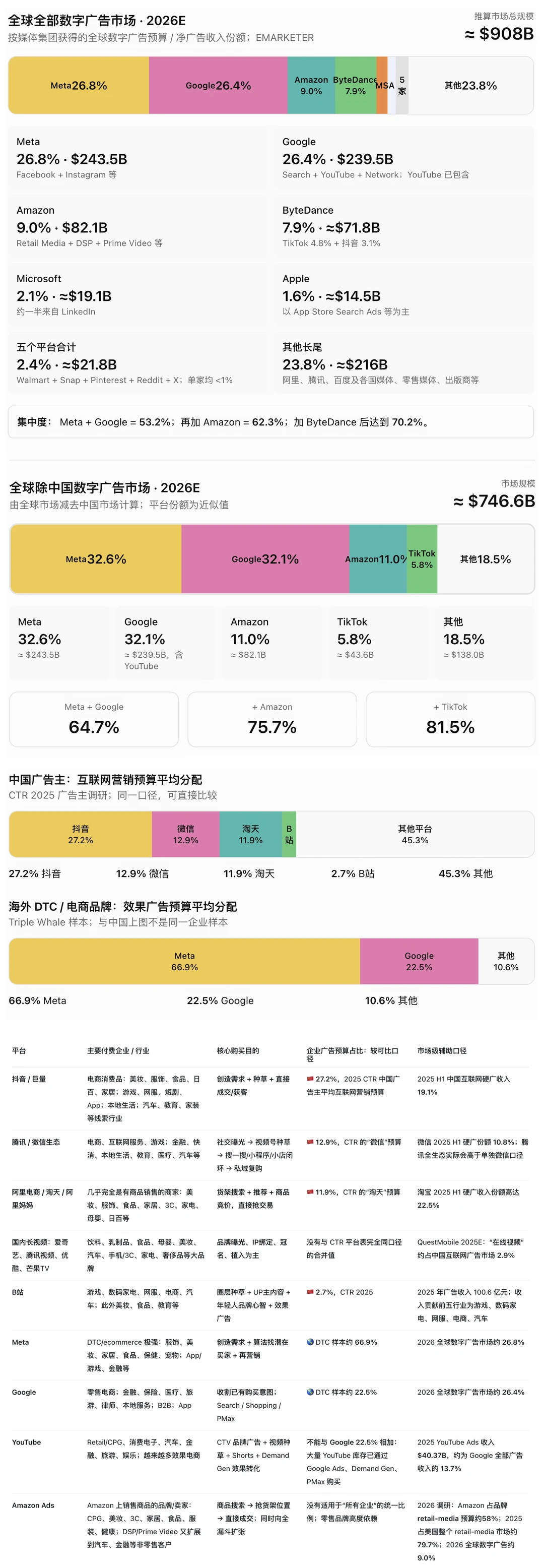The image size is (544, 1568).
Task: Click the Meta 66.9% segment in the DTC bar
Action: point(184,961)
